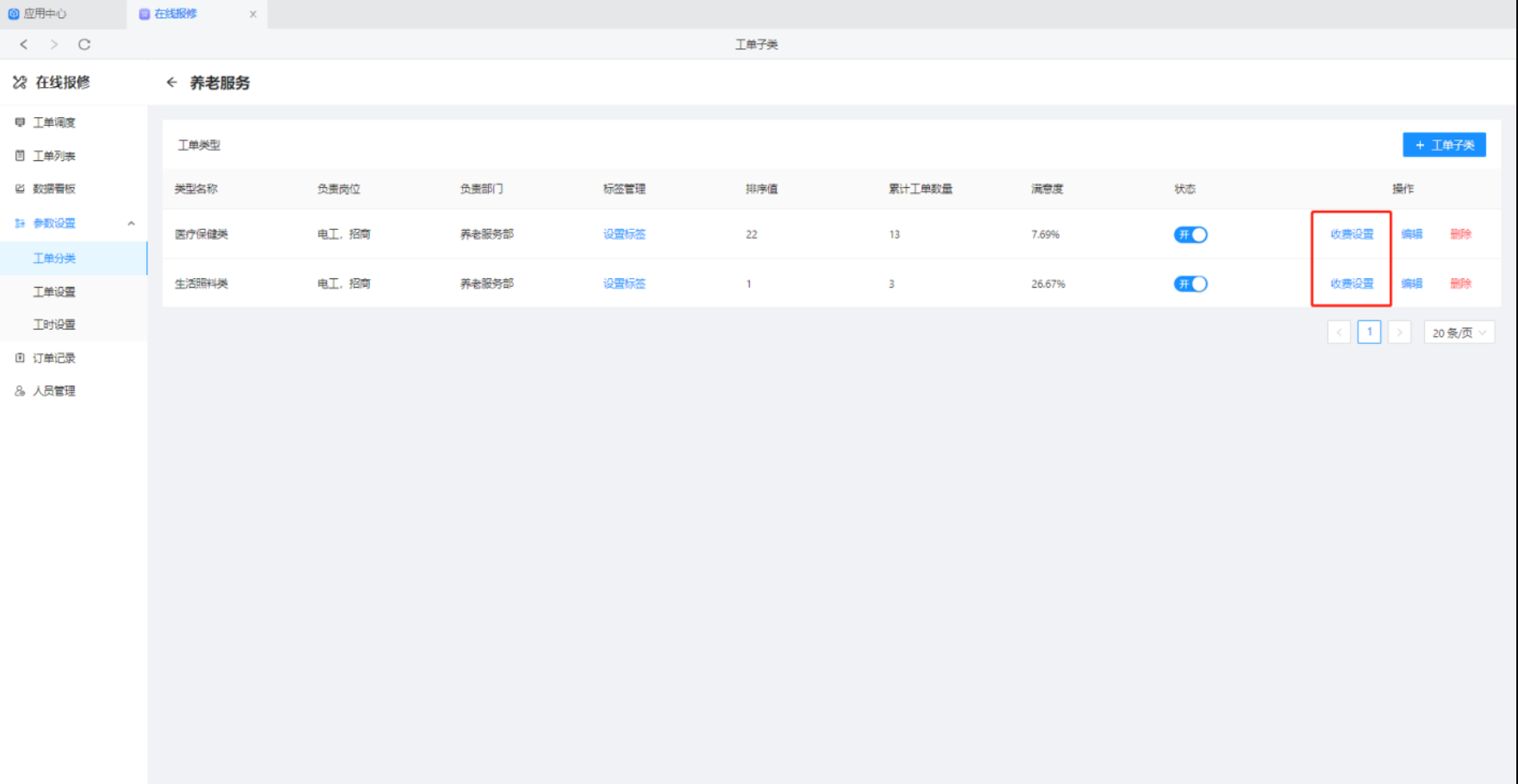Click the 工单列表 sidebar icon
Screen dimensions: 1518x784
tap(20, 156)
